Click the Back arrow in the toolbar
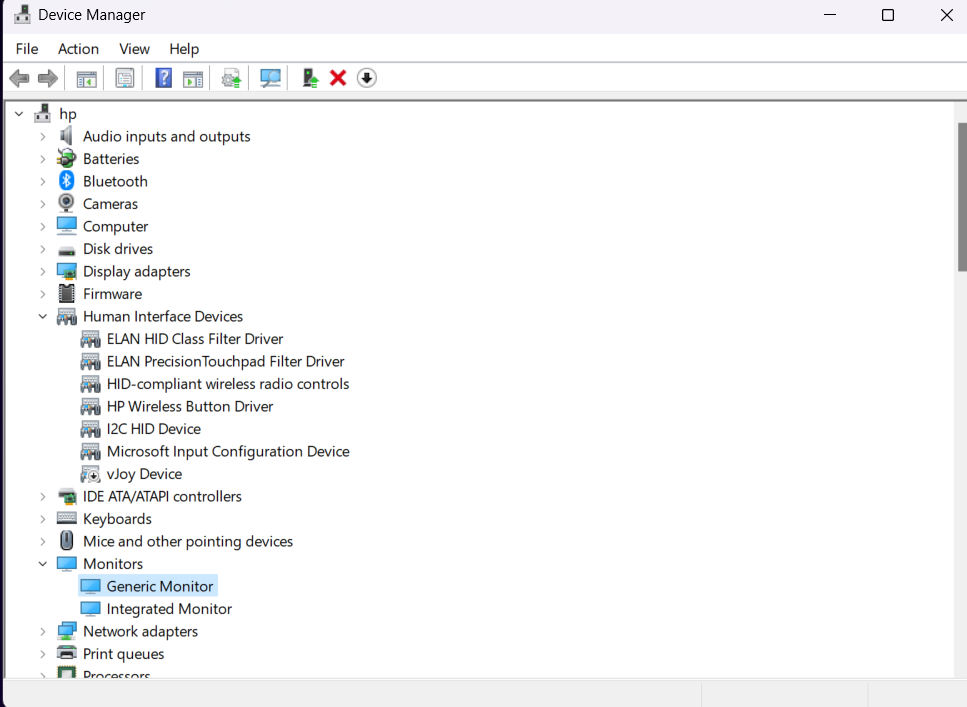 [18, 78]
